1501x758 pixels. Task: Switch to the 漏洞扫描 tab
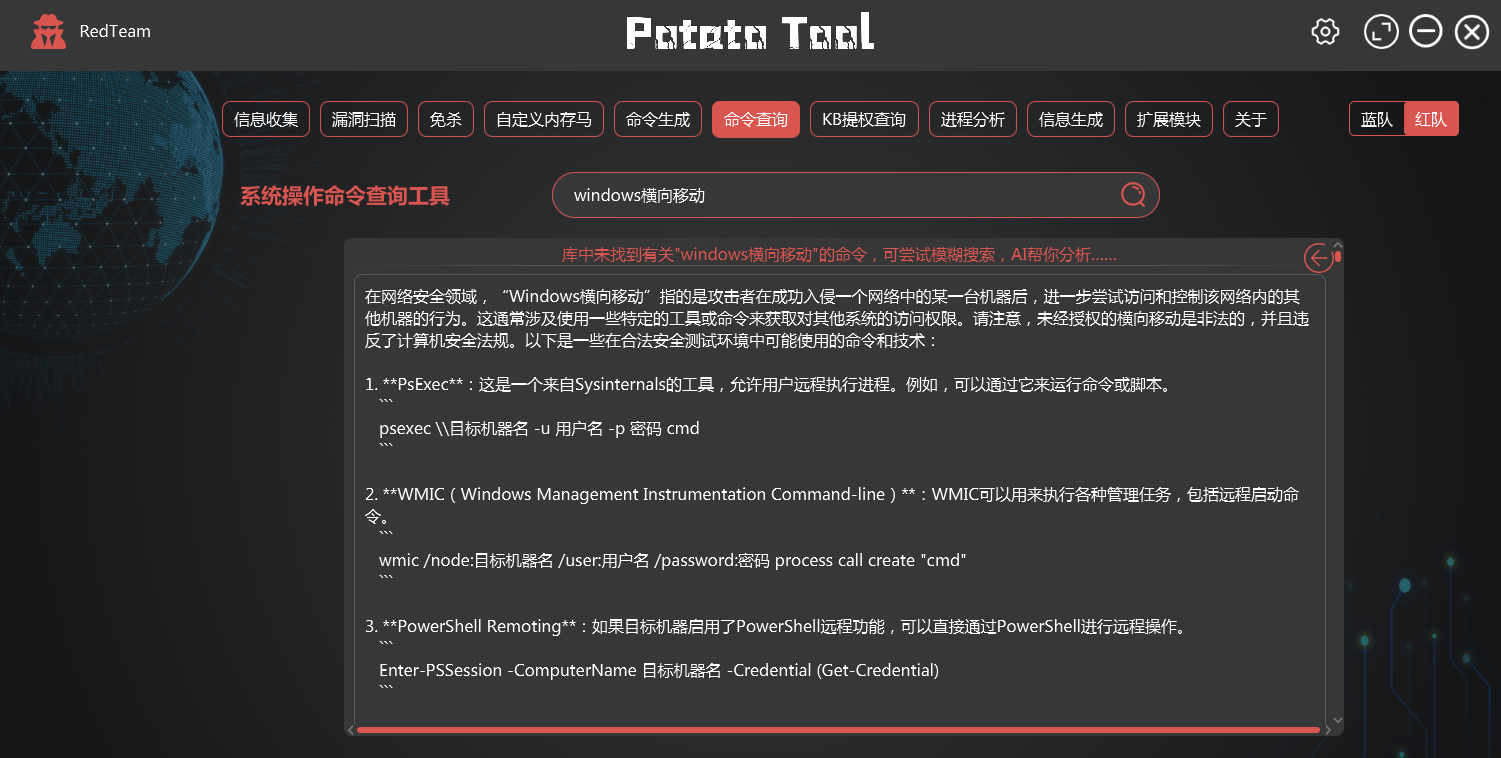(364, 120)
